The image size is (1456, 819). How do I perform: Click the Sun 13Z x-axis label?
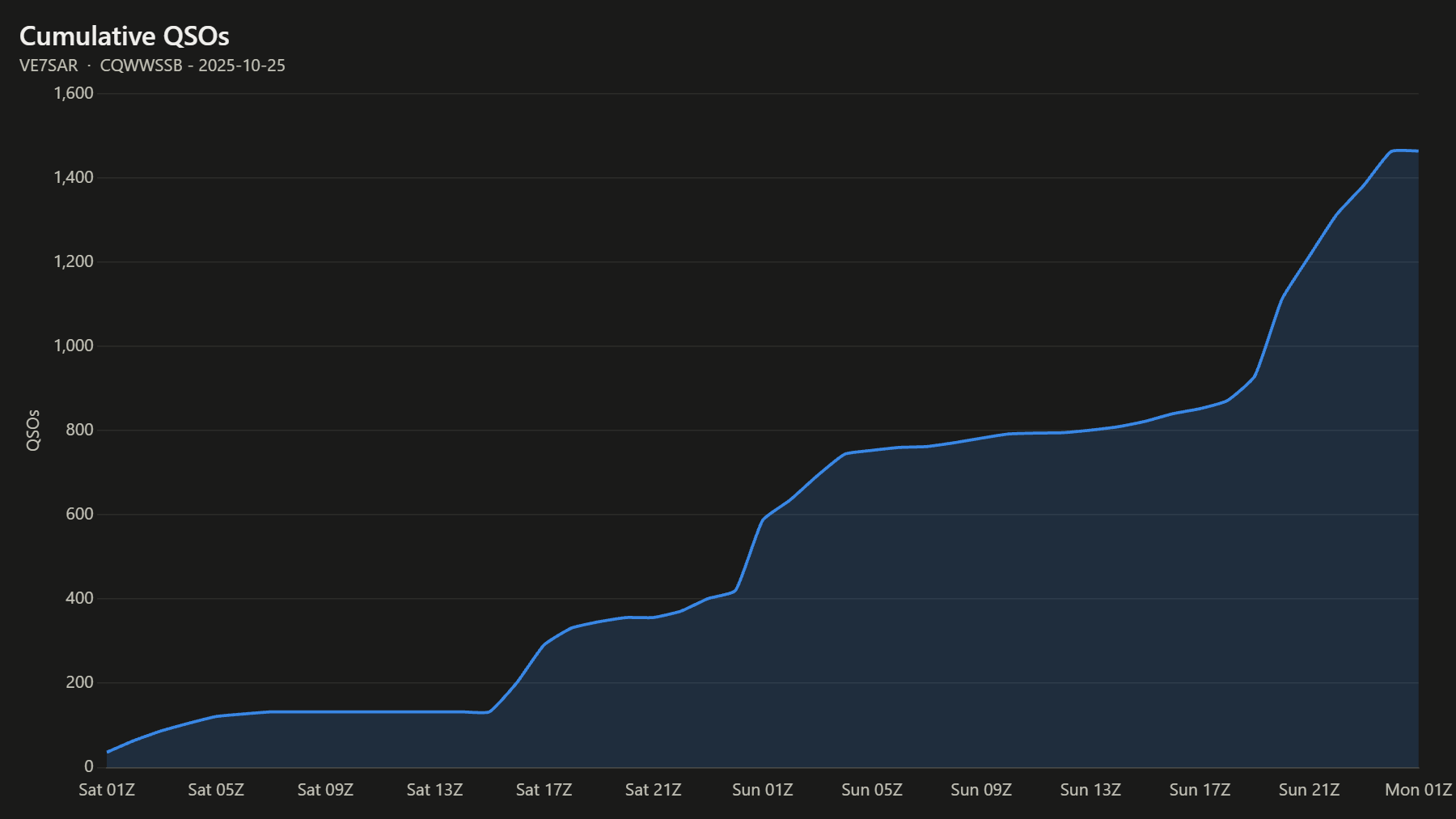(1090, 790)
